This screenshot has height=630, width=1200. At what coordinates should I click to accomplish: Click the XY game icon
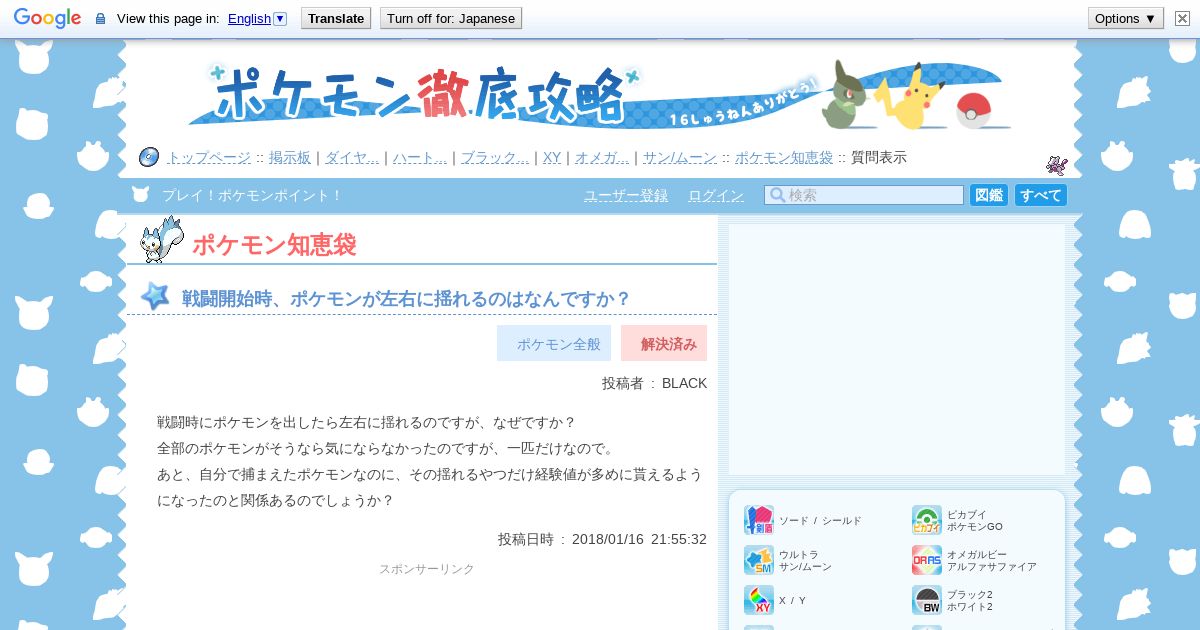759,600
